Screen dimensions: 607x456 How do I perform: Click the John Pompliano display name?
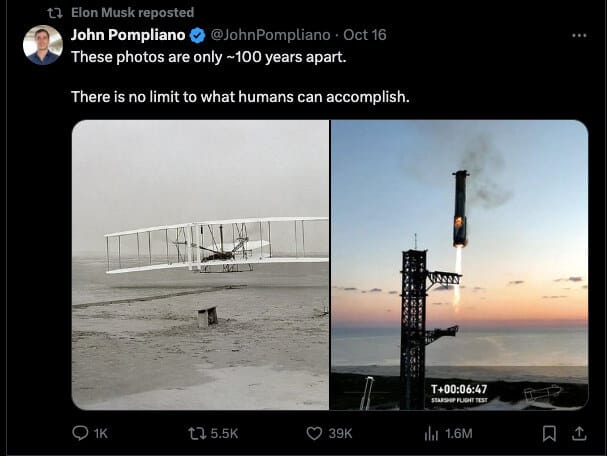tap(128, 35)
